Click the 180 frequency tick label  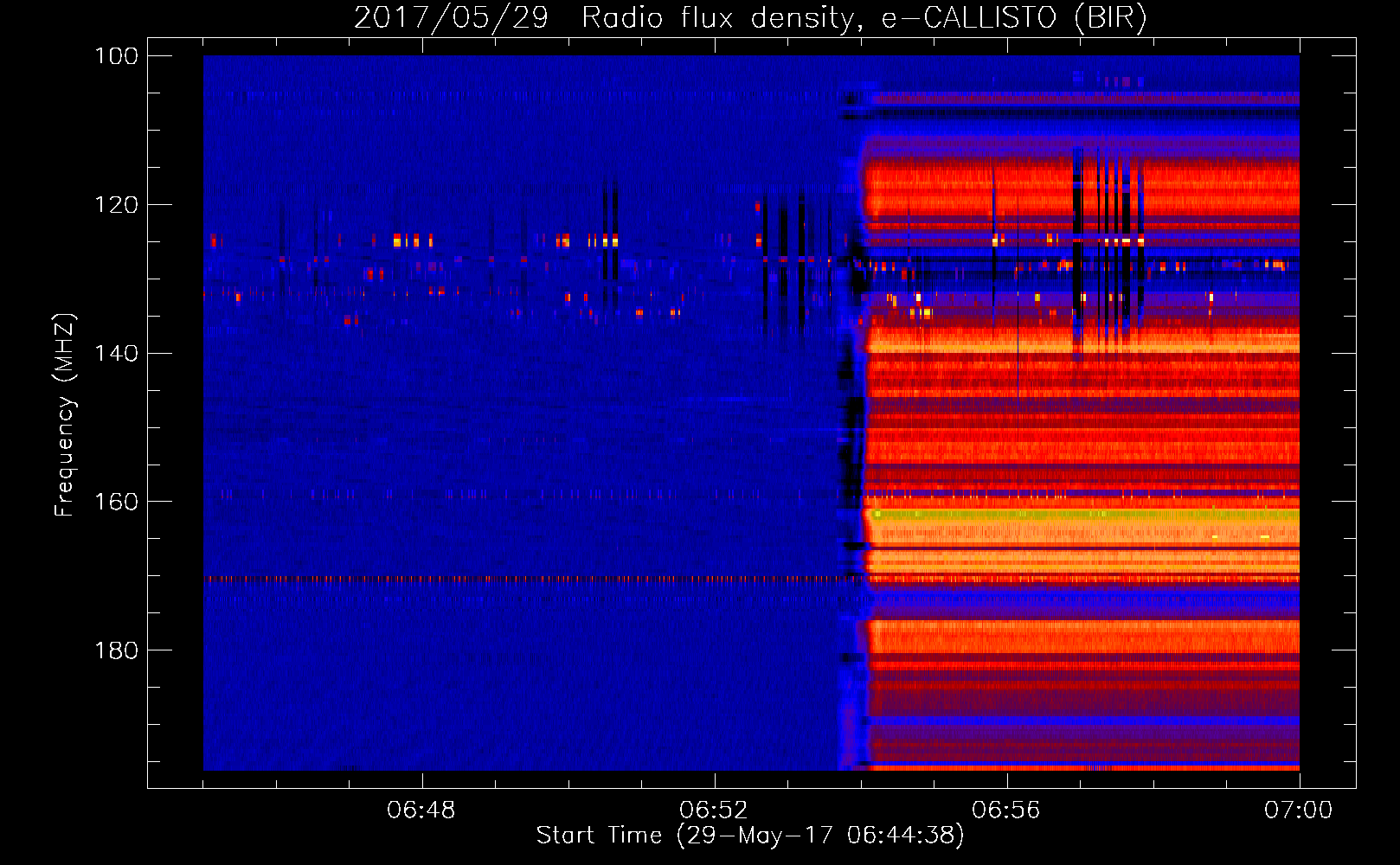(117, 650)
